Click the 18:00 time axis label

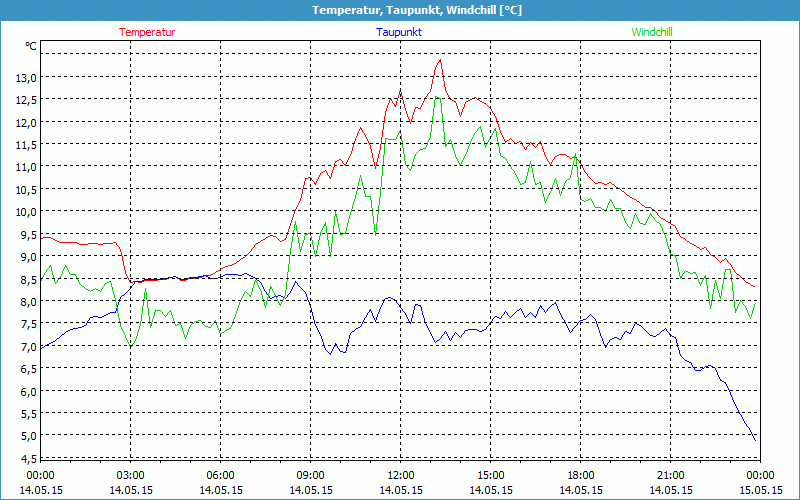pyautogui.click(x=581, y=475)
